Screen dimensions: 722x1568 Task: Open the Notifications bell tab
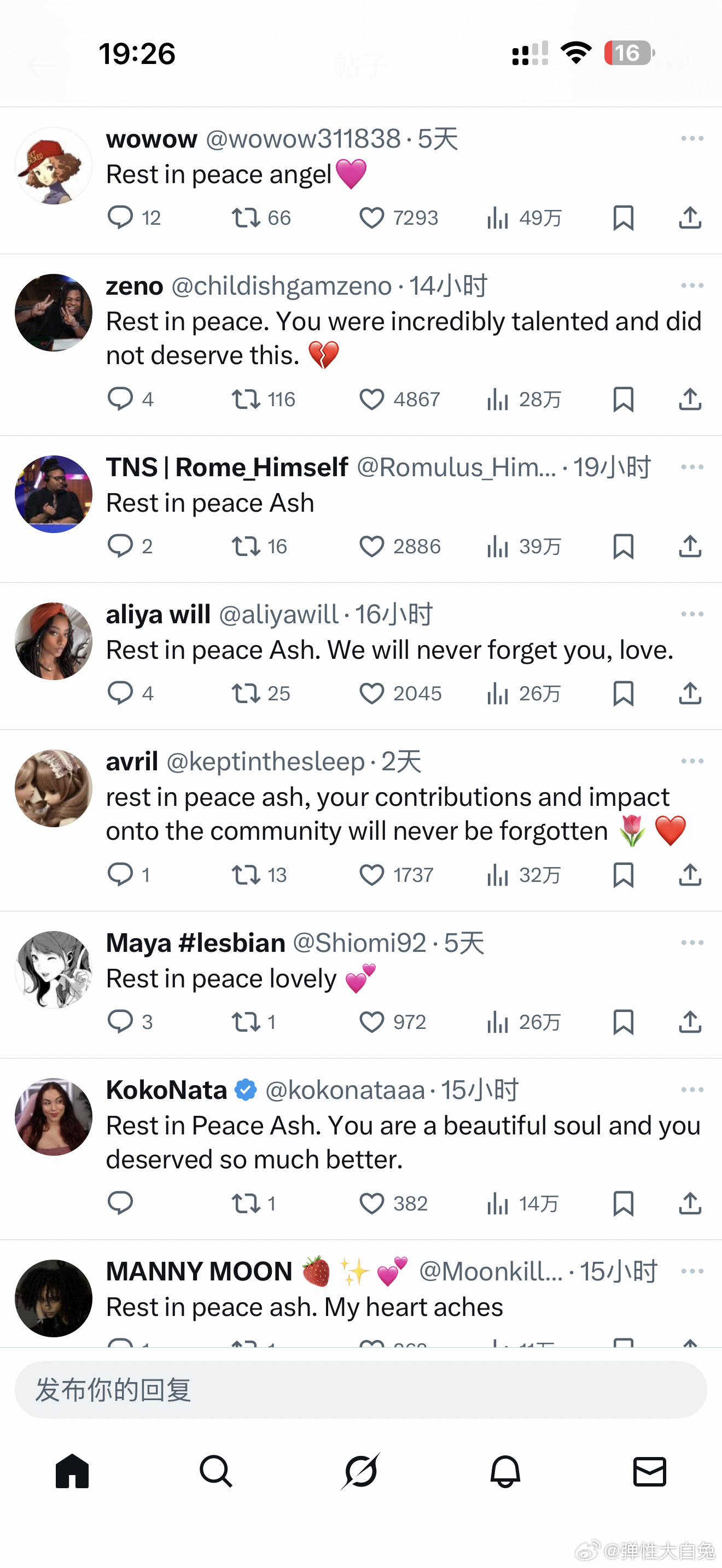505,1472
